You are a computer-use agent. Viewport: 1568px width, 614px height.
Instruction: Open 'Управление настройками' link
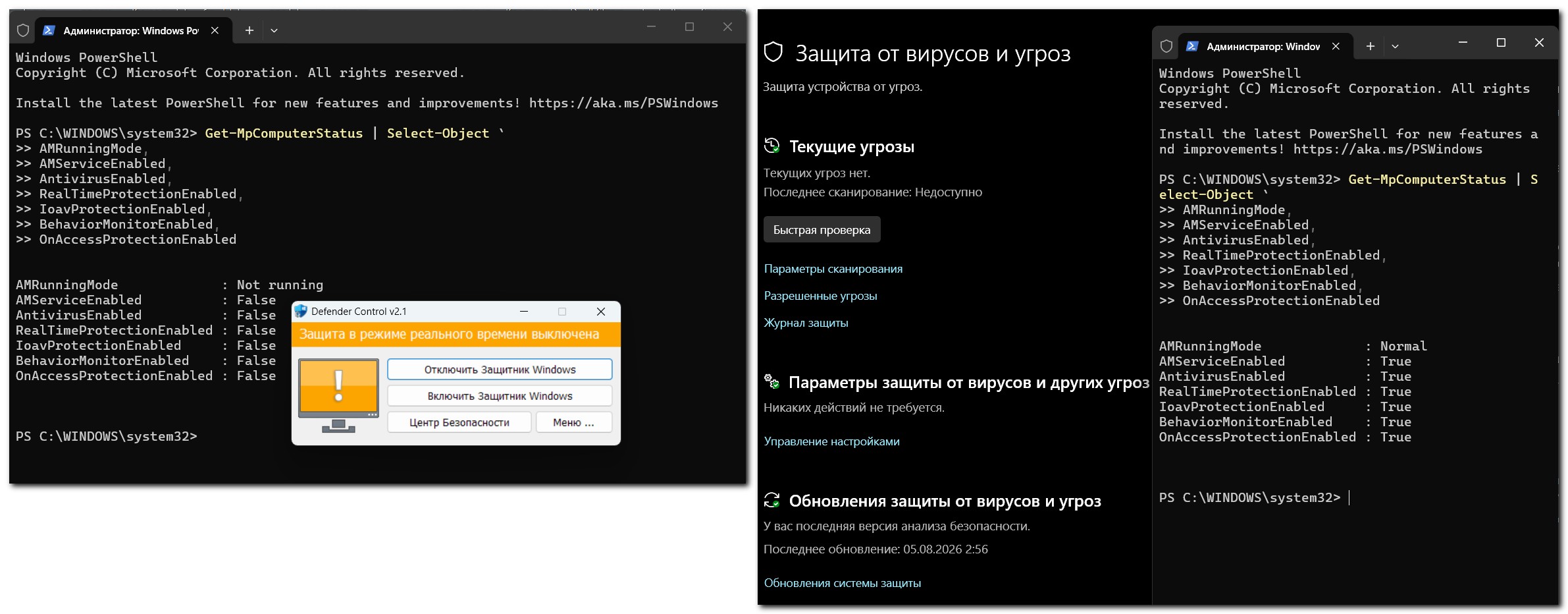click(x=831, y=441)
